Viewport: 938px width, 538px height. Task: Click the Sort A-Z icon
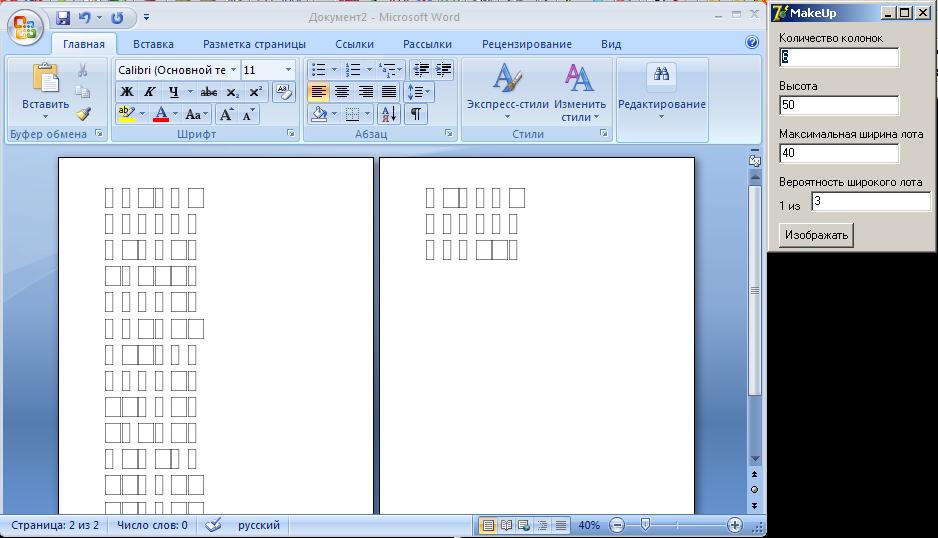point(388,114)
